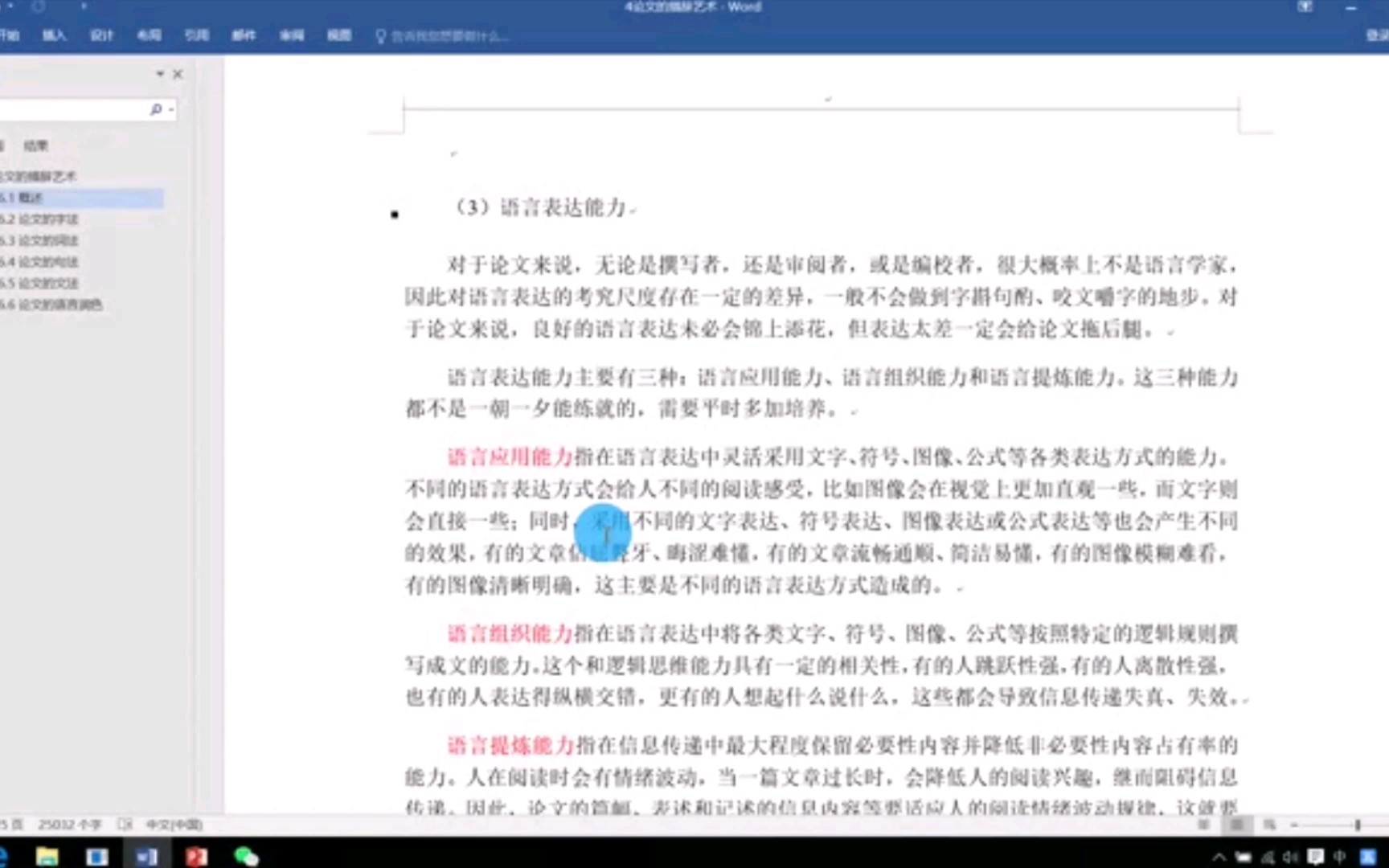Open the 插入 (Insert) ribbon tab
1389x868 pixels.
pos(54,35)
